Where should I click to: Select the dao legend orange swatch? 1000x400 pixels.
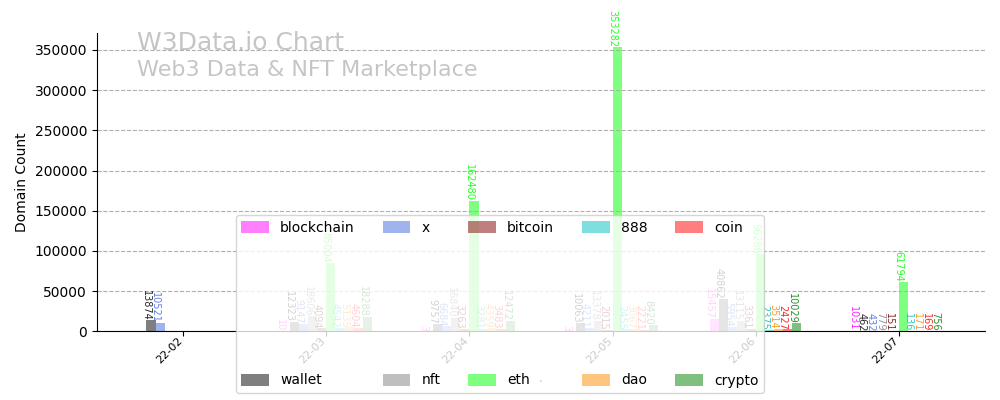pos(596,380)
